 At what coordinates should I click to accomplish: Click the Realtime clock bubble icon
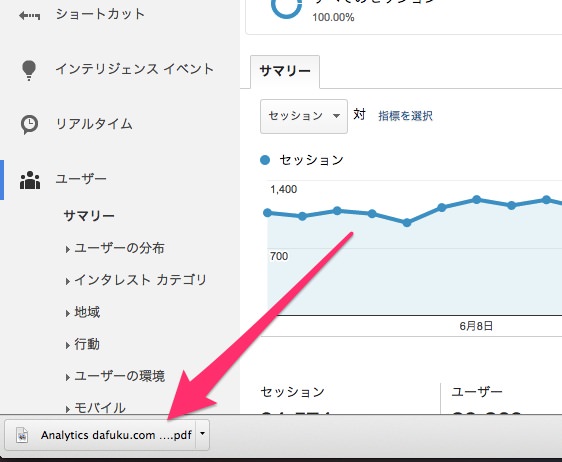[29, 124]
